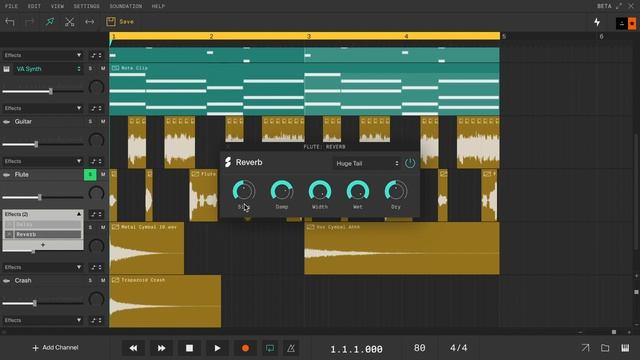Mute the Flute track
Viewport: 640px width, 360px height.
click(103, 175)
